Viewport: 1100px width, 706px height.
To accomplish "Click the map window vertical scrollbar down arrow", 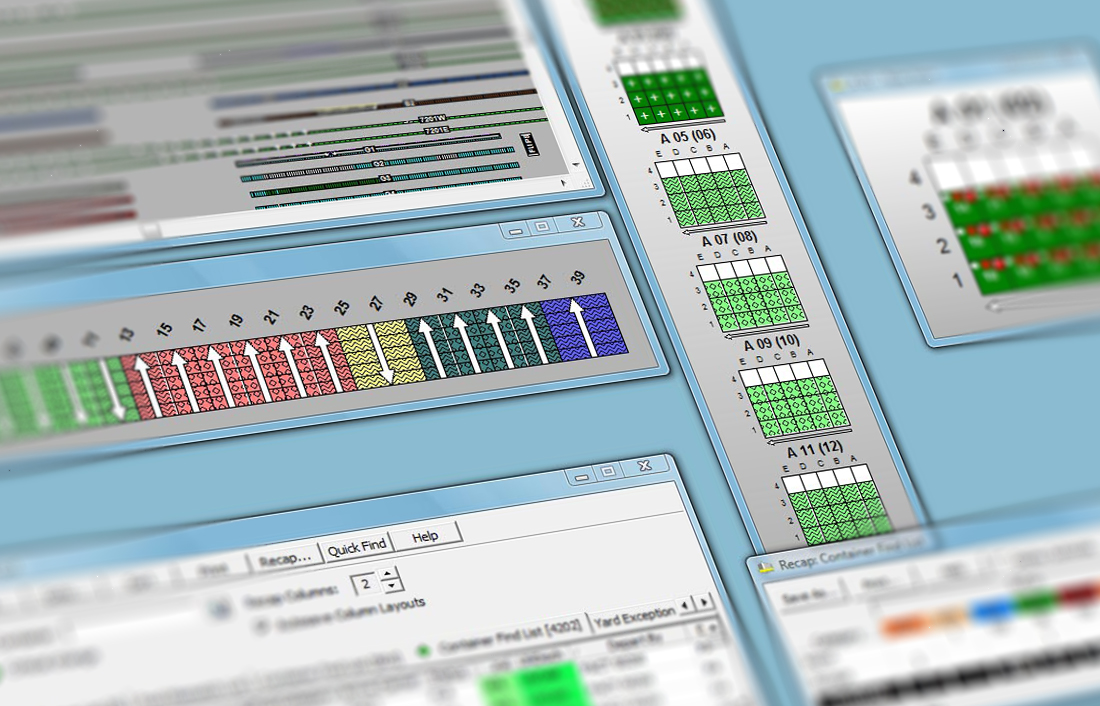I will [575, 165].
